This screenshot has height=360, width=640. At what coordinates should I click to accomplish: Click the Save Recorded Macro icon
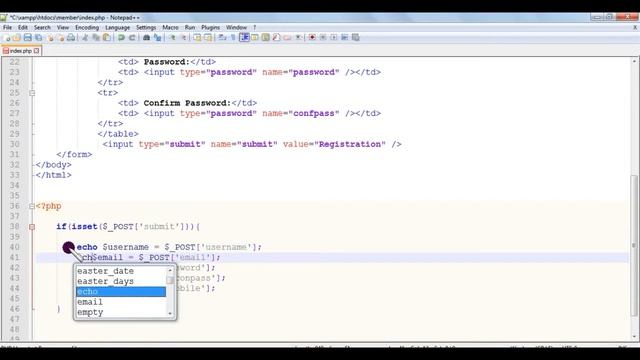356,38
